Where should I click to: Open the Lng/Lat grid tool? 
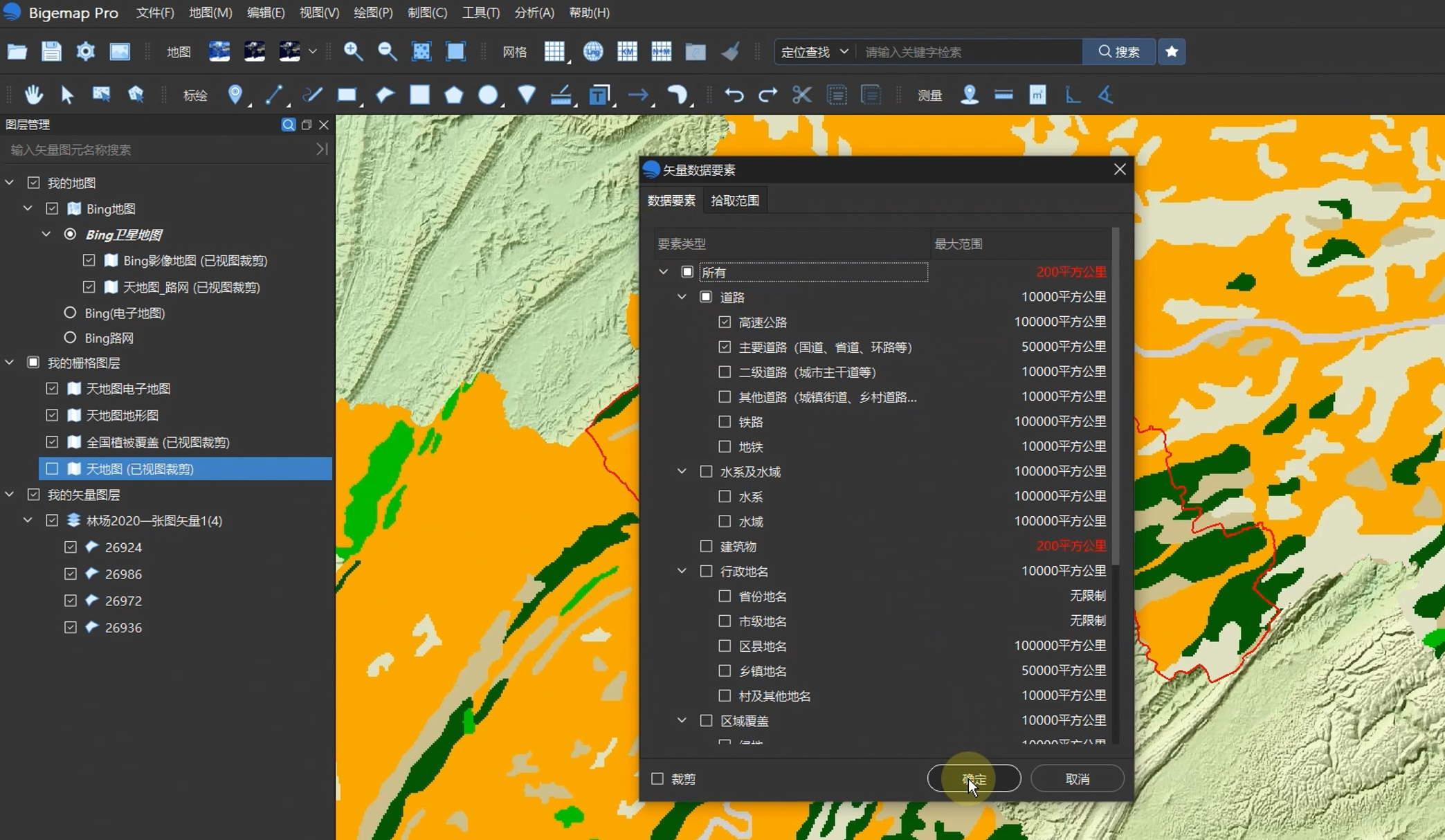(592, 51)
